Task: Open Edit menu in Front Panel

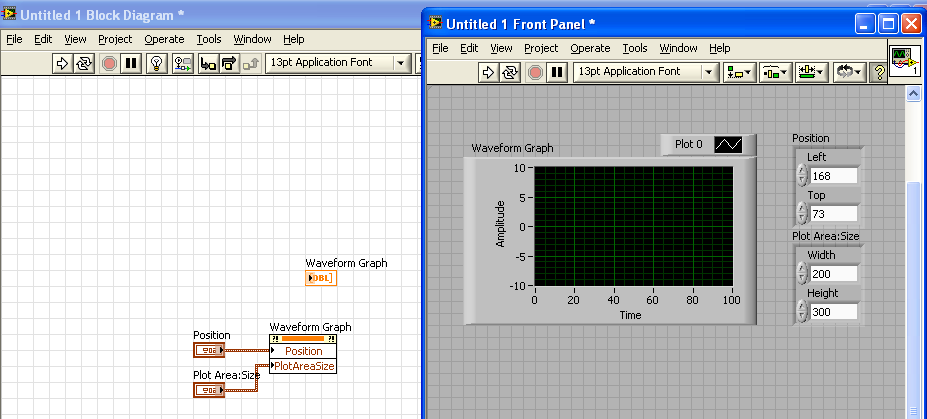Action: tap(469, 48)
